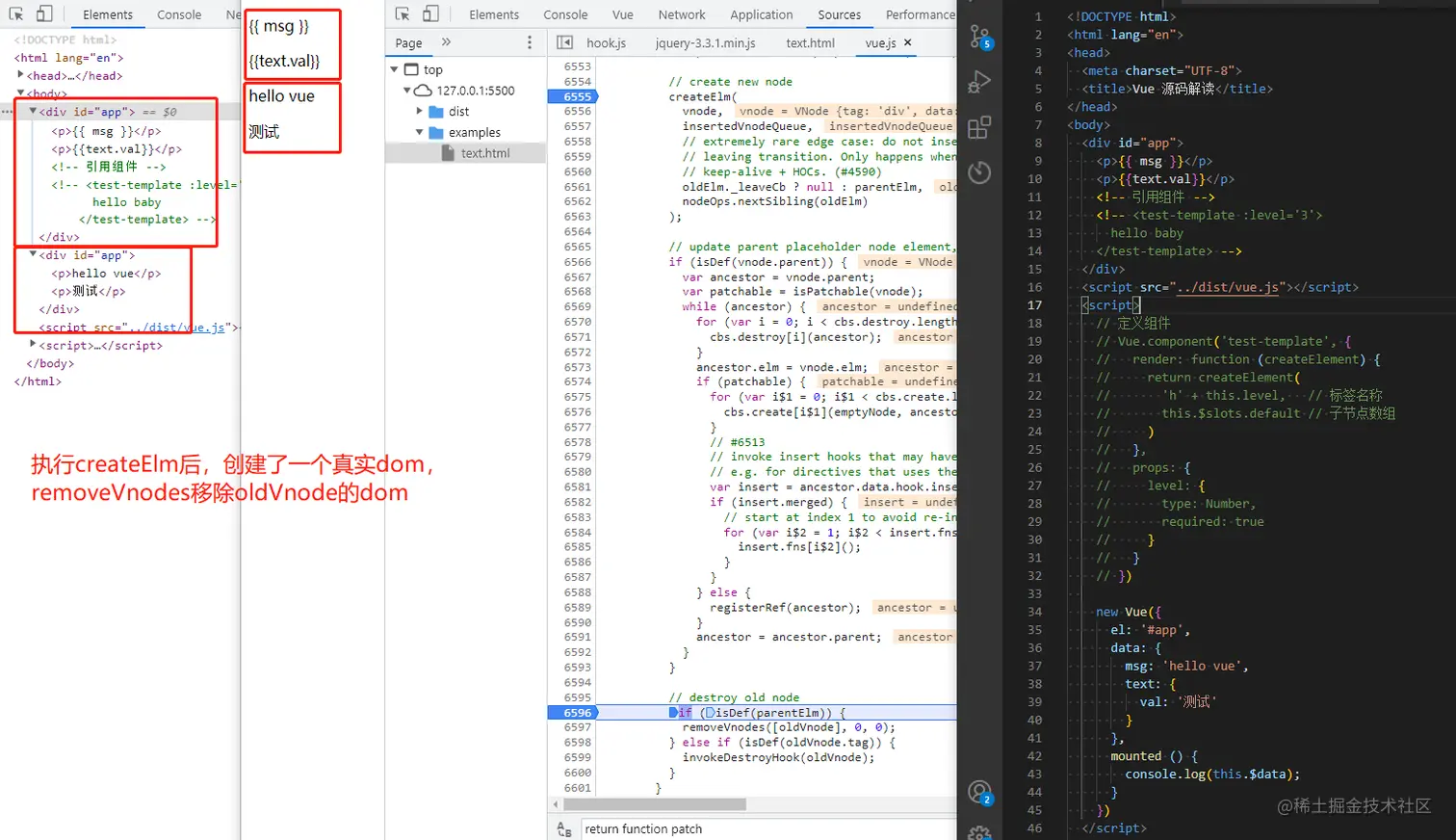Viewport: 1456px width, 840px height.
Task: Switch to Console tab in left DevTools
Action: [x=179, y=14]
